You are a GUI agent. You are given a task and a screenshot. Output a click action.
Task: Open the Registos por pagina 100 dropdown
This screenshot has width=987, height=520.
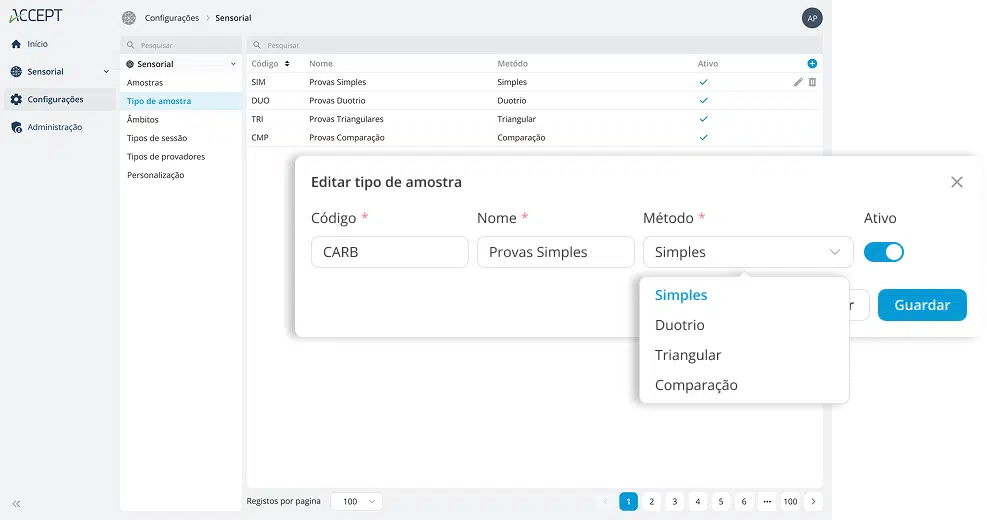click(x=356, y=502)
